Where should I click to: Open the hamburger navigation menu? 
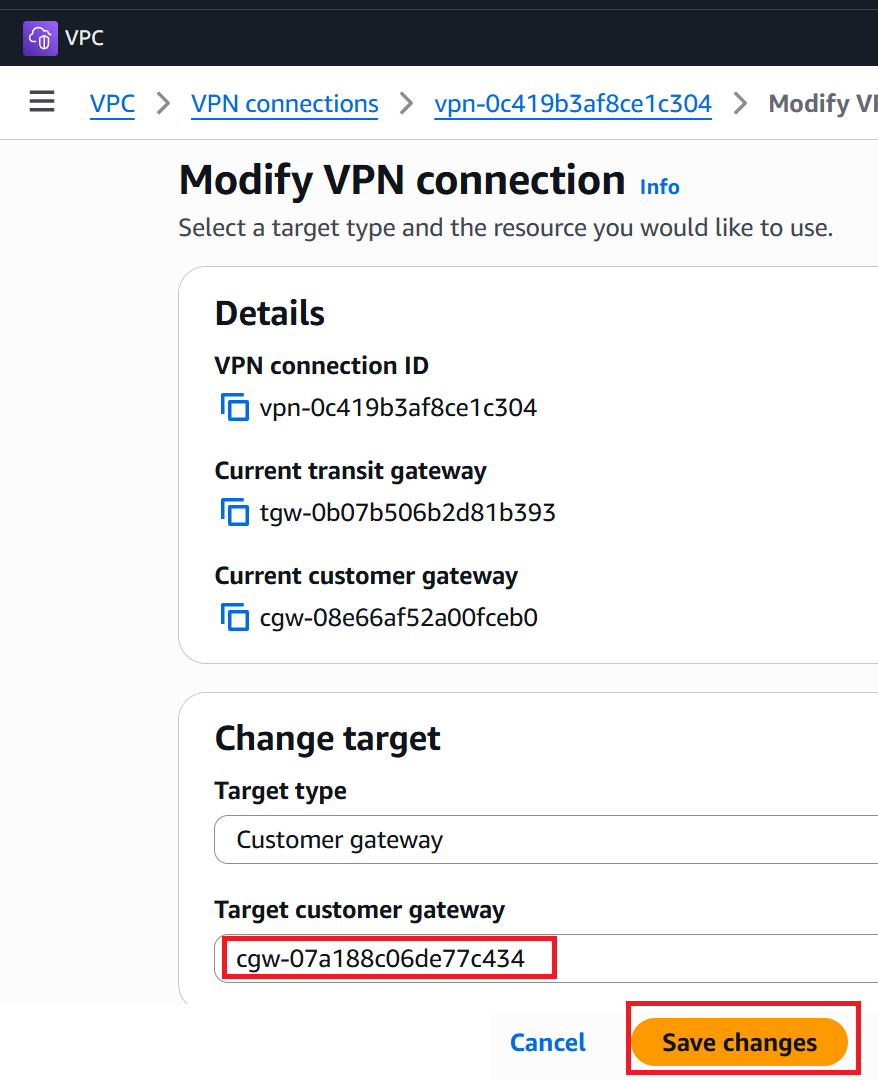[42, 101]
